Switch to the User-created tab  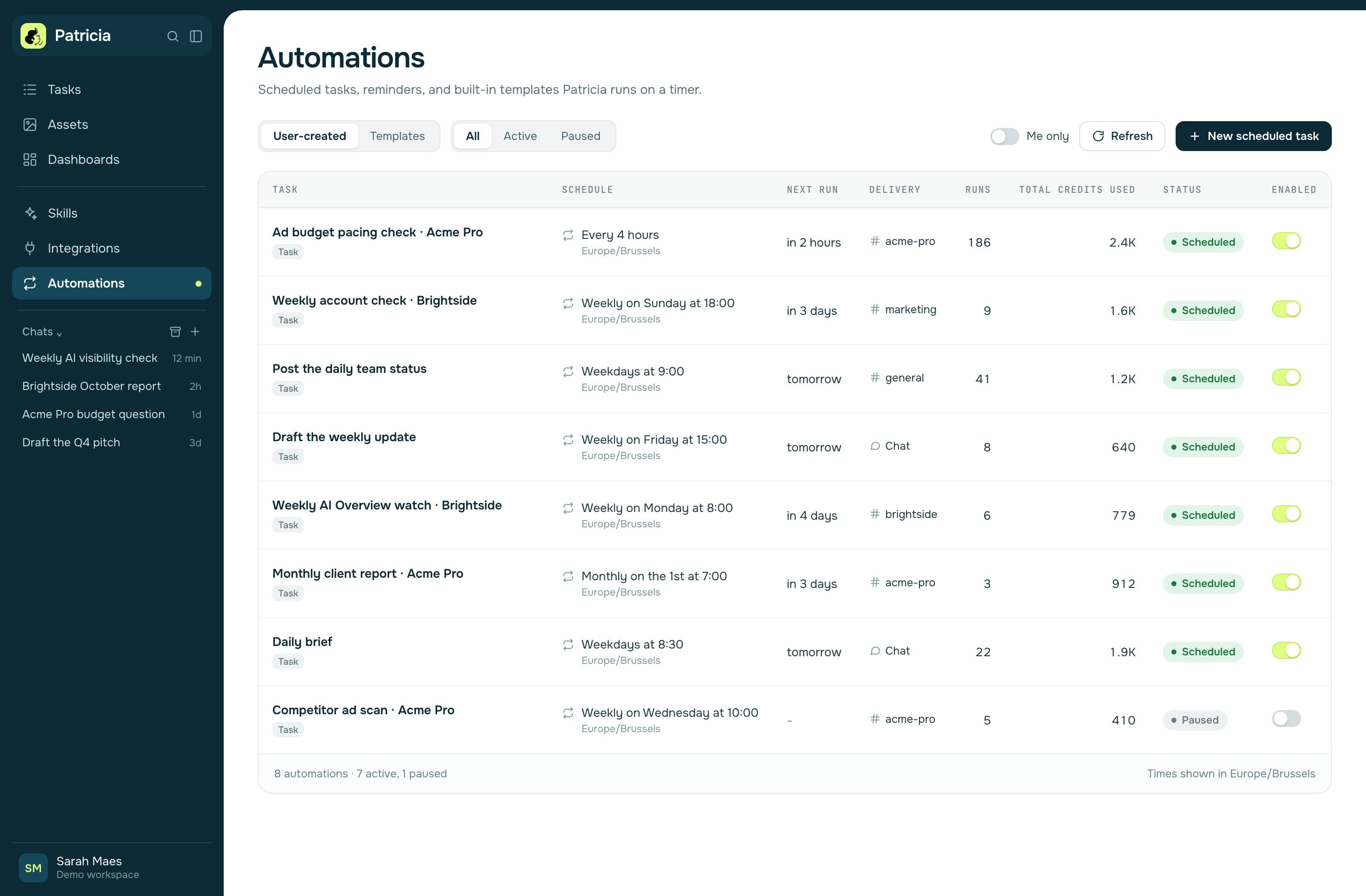click(309, 136)
